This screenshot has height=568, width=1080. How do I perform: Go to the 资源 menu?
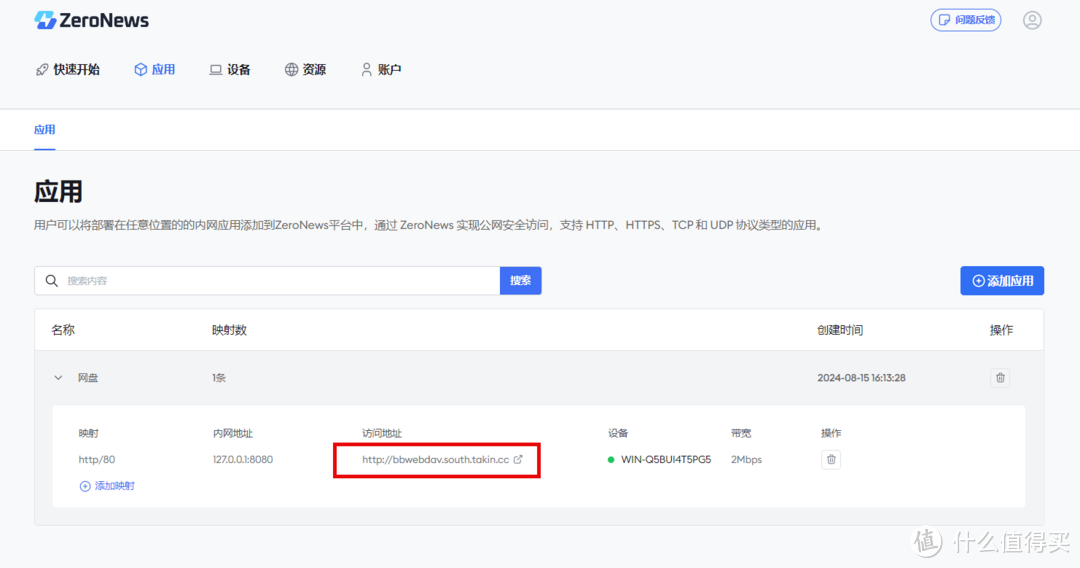tap(305, 70)
